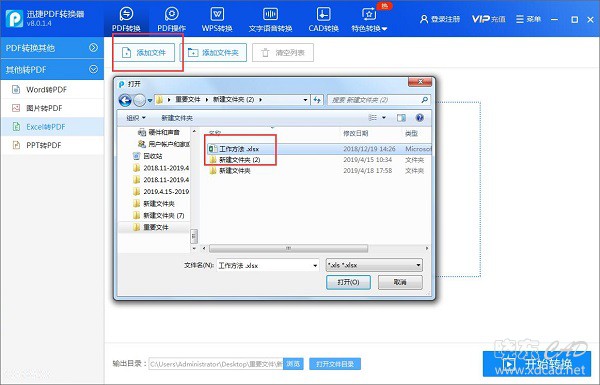The width and height of the screenshot is (600, 385).
Task: Select 新建文件夹 (7) in navigation tree
Action: pos(158,215)
